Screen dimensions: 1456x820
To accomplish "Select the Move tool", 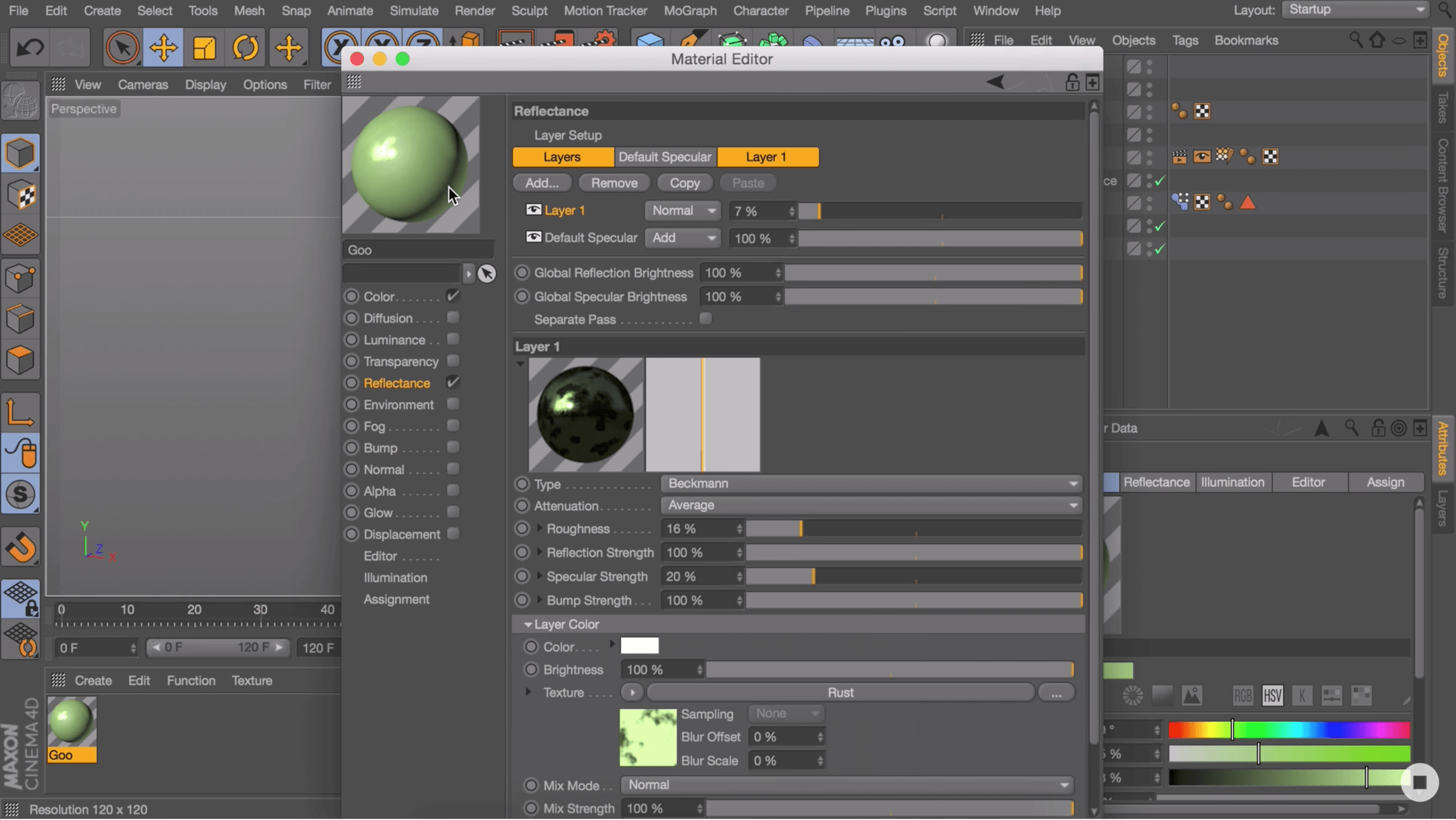I will click(163, 48).
